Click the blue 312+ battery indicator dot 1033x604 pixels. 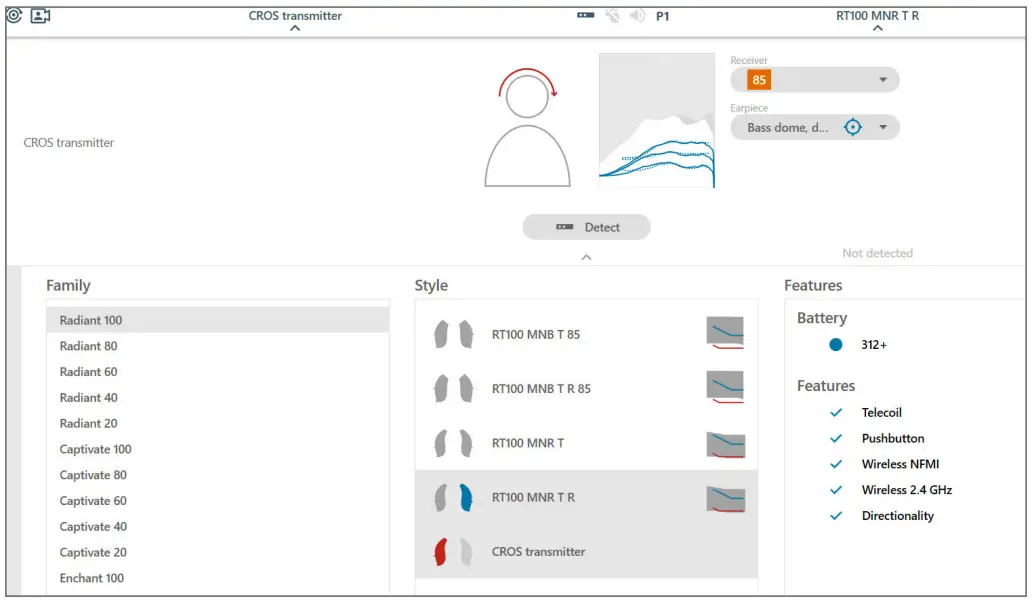835,344
